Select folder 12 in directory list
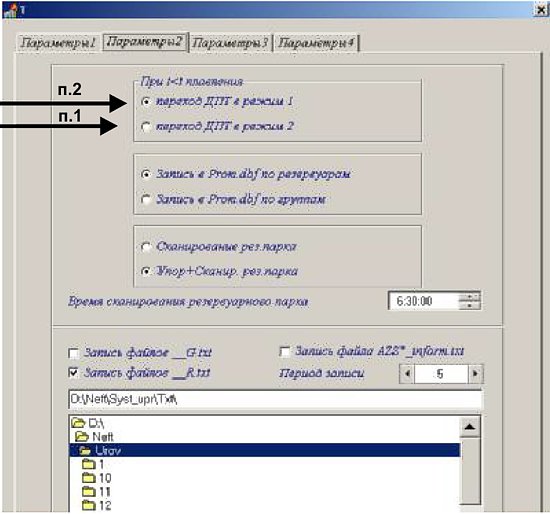Image resolution: width=550 pixels, height=514 pixels. tap(97, 505)
